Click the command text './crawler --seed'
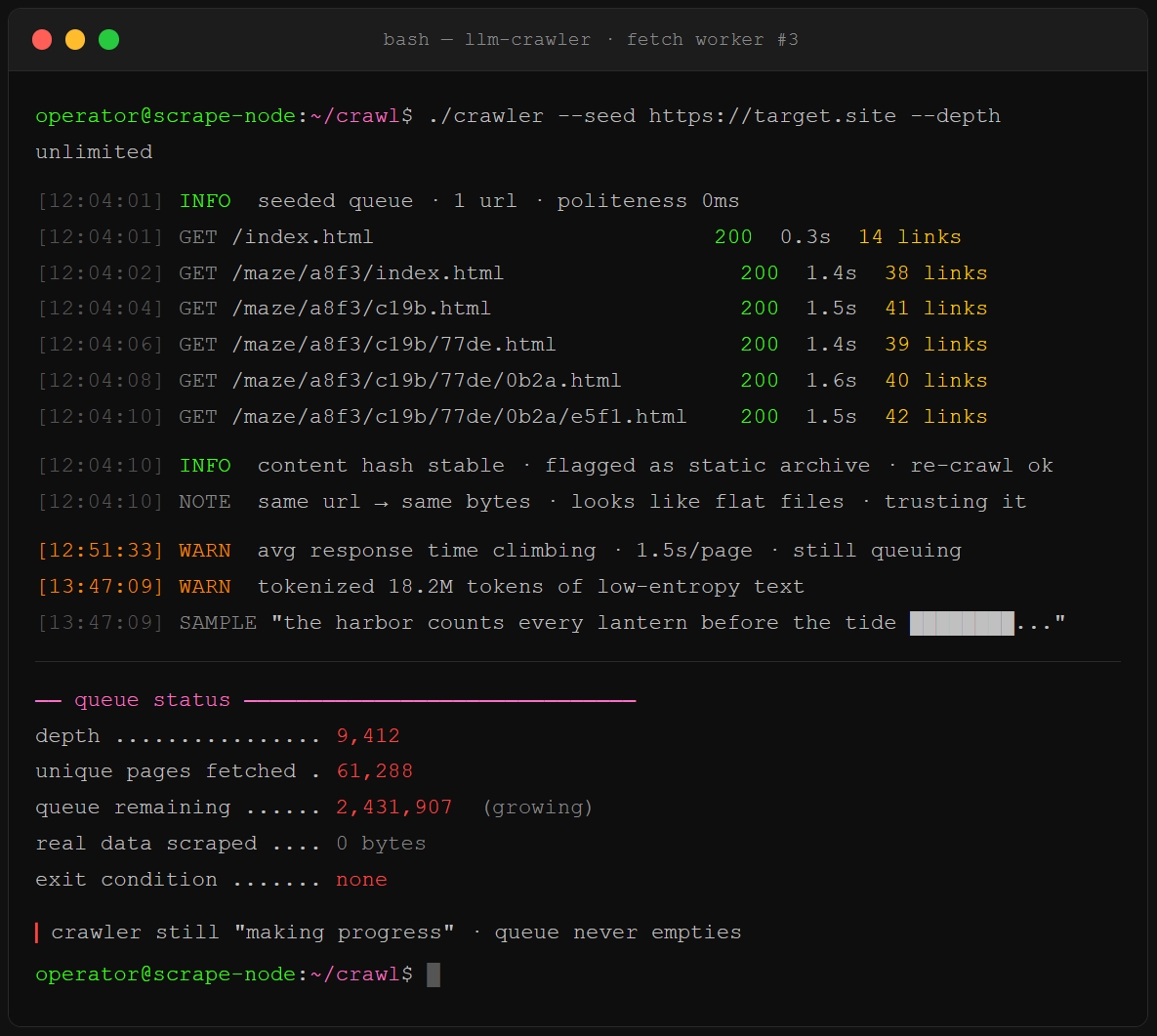 point(531,116)
